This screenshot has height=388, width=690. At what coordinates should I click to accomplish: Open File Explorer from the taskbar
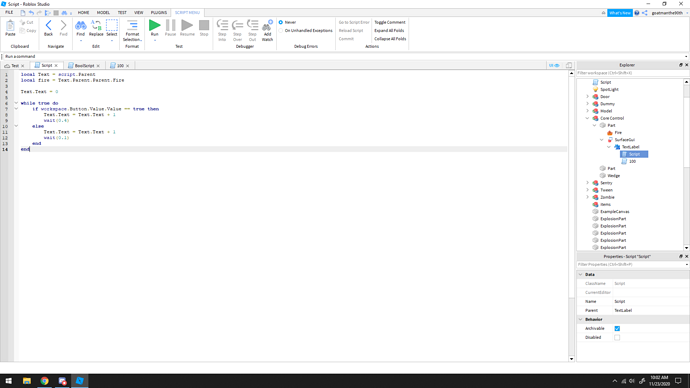coord(27,381)
